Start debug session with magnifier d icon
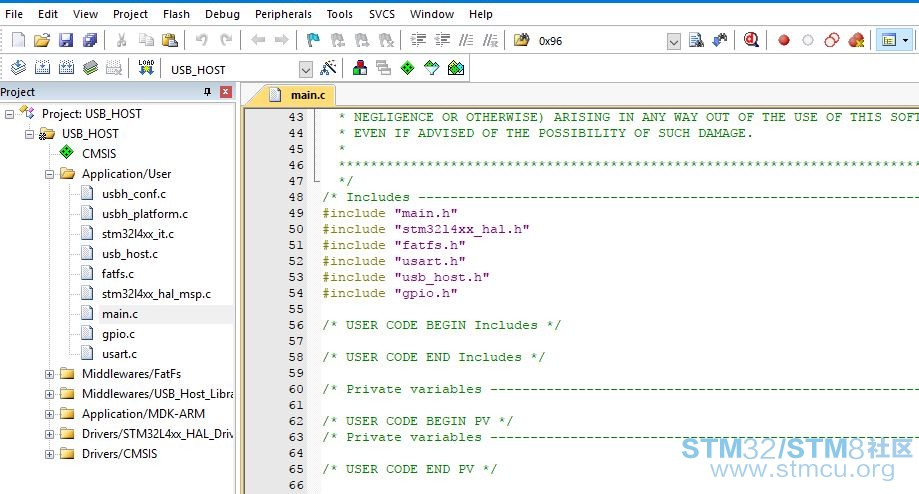 point(751,40)
